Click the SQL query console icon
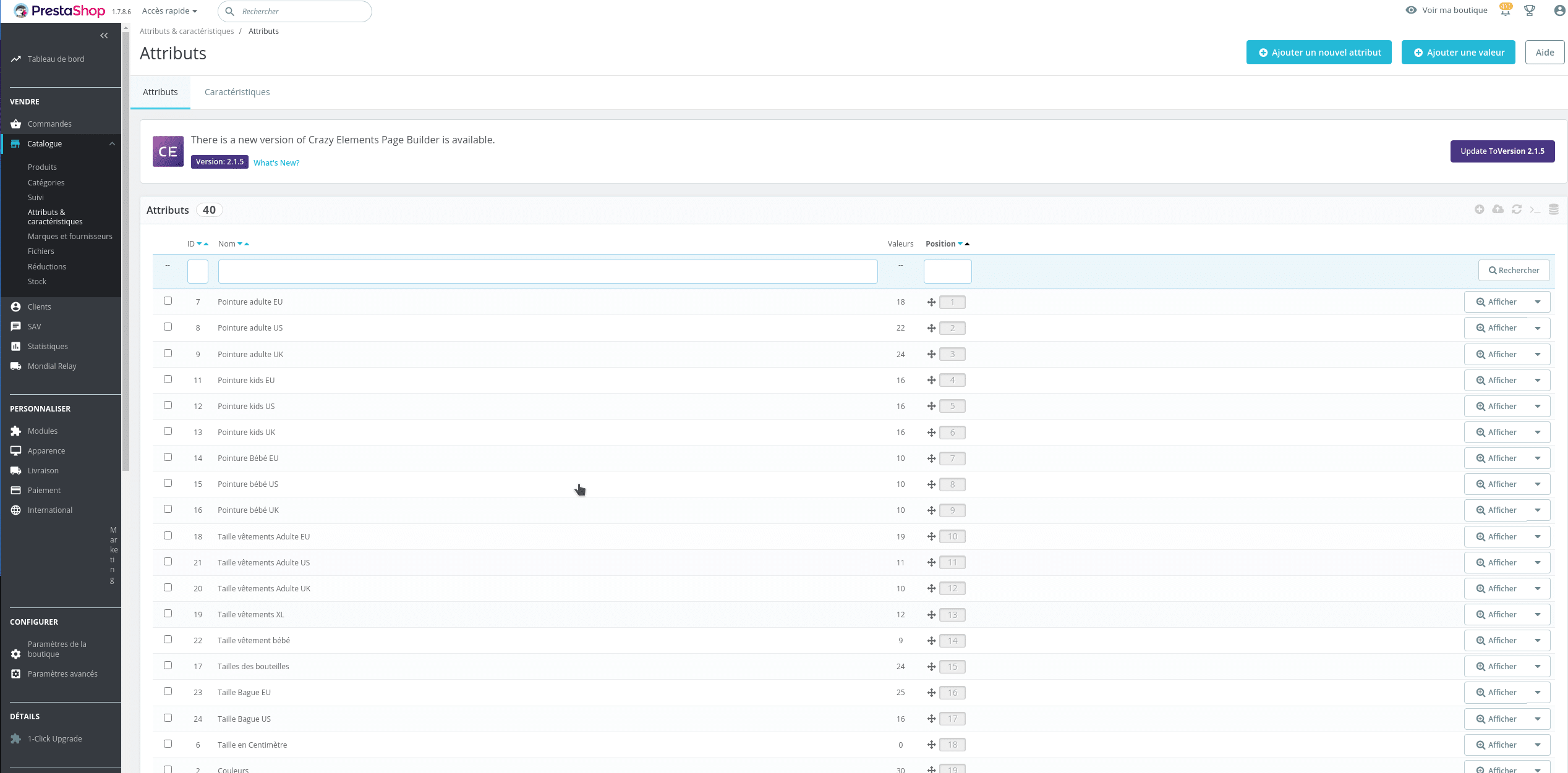The height and width of the screenshot is (773, 1568). click(1535, 210)
